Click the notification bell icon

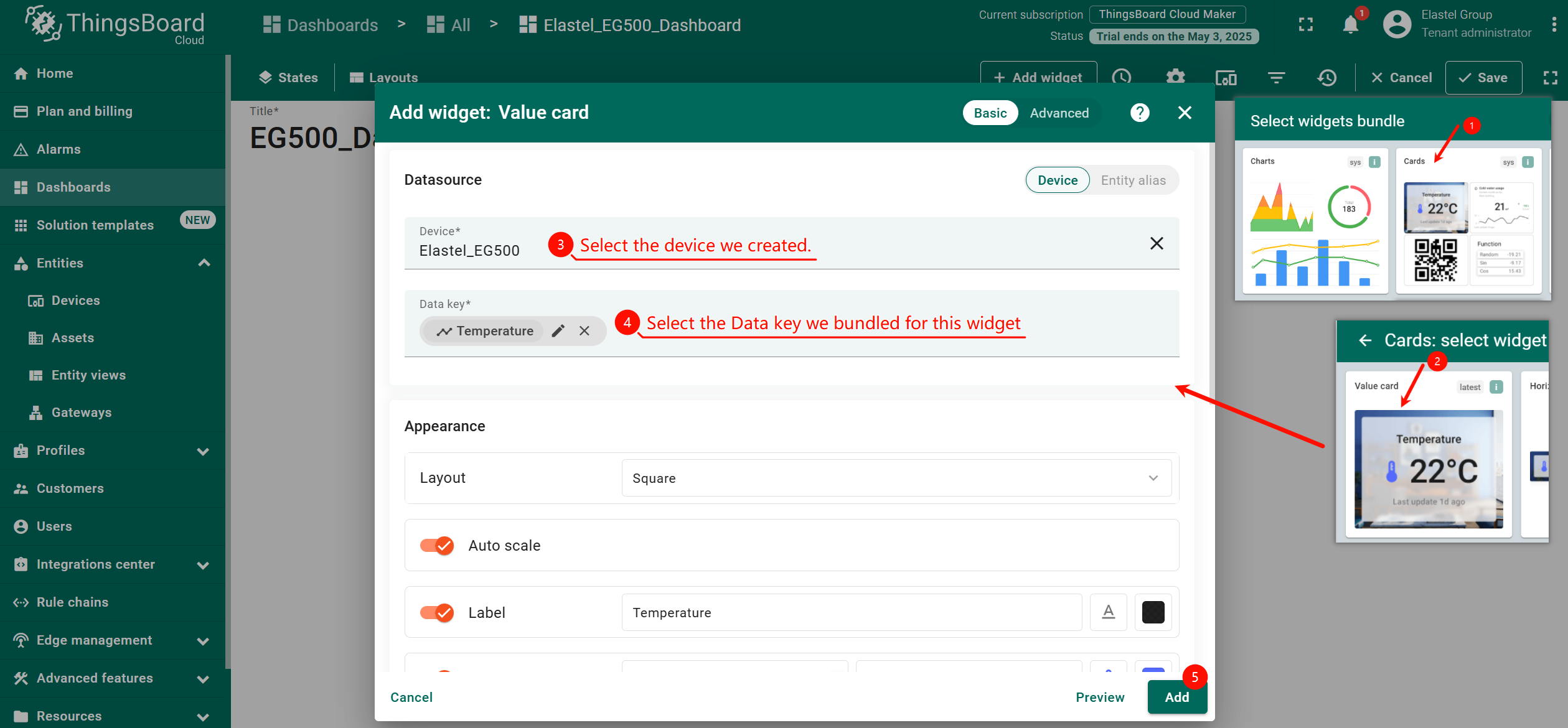[x=1350, y=24]
